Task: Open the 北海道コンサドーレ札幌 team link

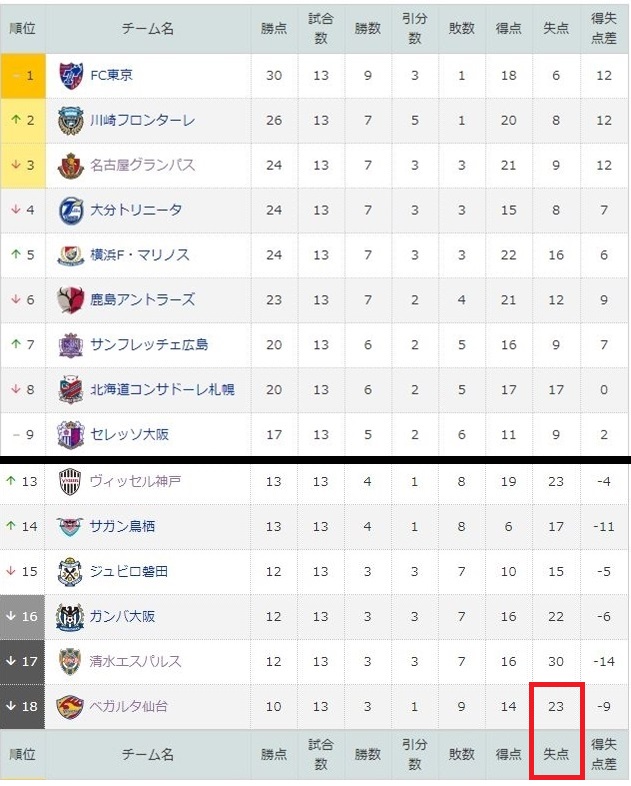Action: click(162, 390)
